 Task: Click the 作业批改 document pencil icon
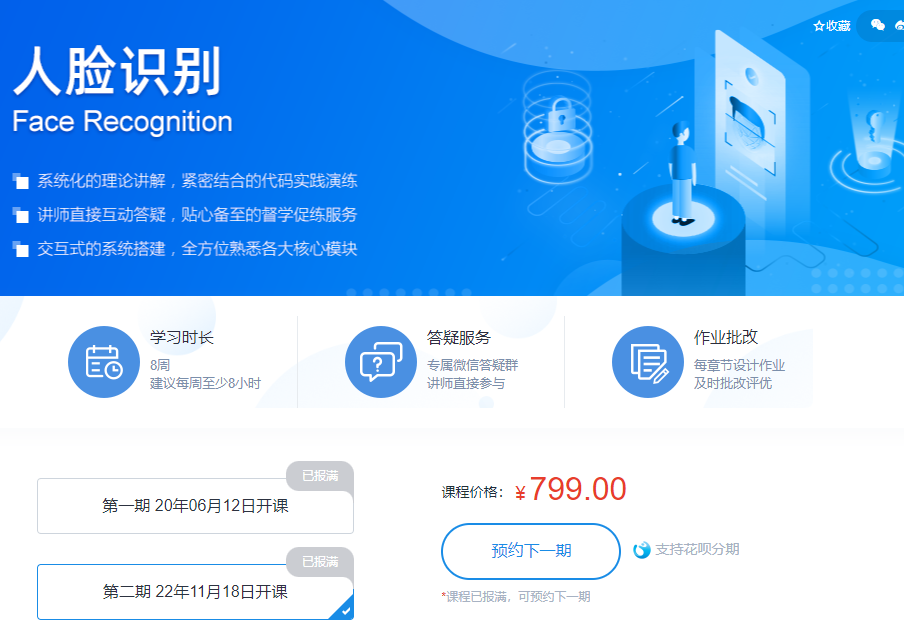(x=647, y=362)
